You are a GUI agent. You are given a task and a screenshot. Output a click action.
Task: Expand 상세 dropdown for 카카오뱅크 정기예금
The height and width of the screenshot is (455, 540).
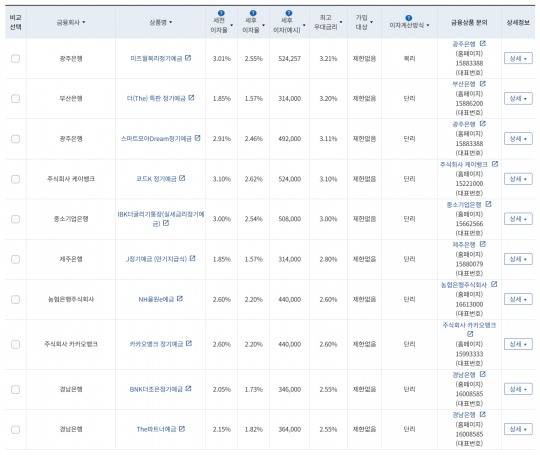(x=518, y=344)
